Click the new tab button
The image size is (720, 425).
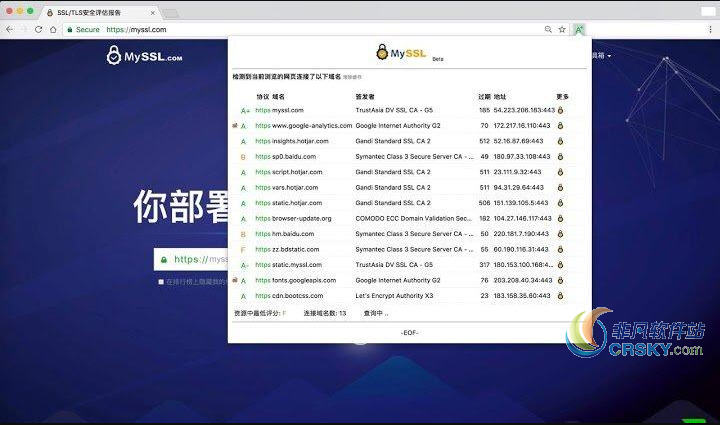pyautogui.click(x=171, y=13)
